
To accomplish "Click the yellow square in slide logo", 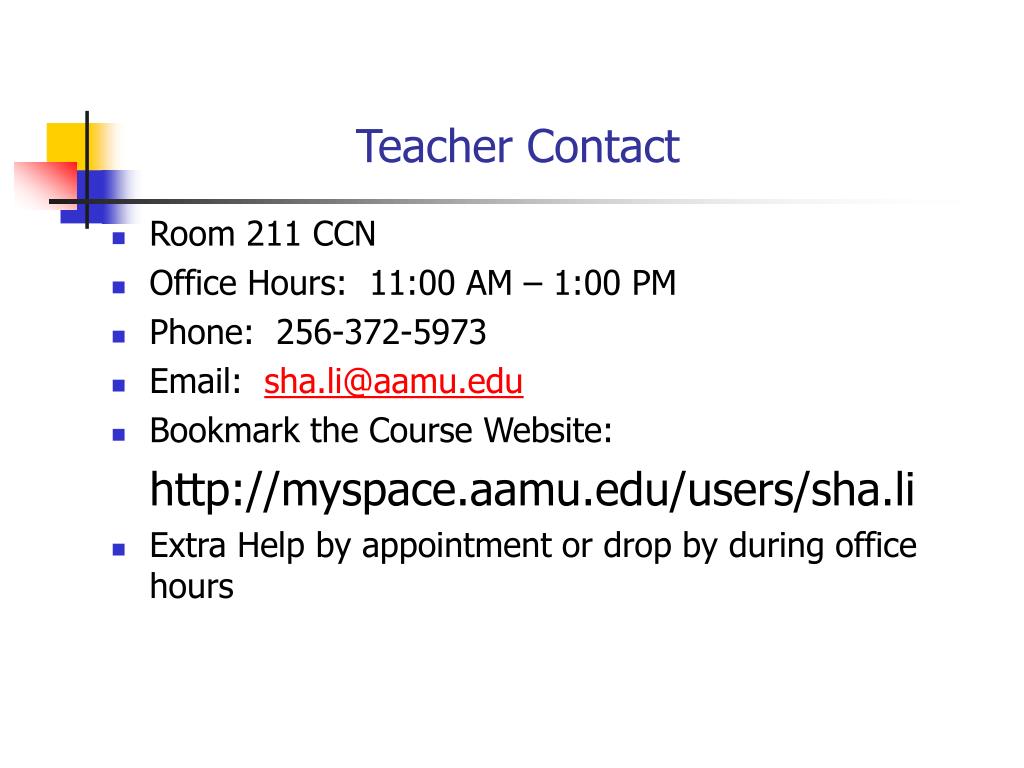I will pyautogui.click(x=67, y=144).
